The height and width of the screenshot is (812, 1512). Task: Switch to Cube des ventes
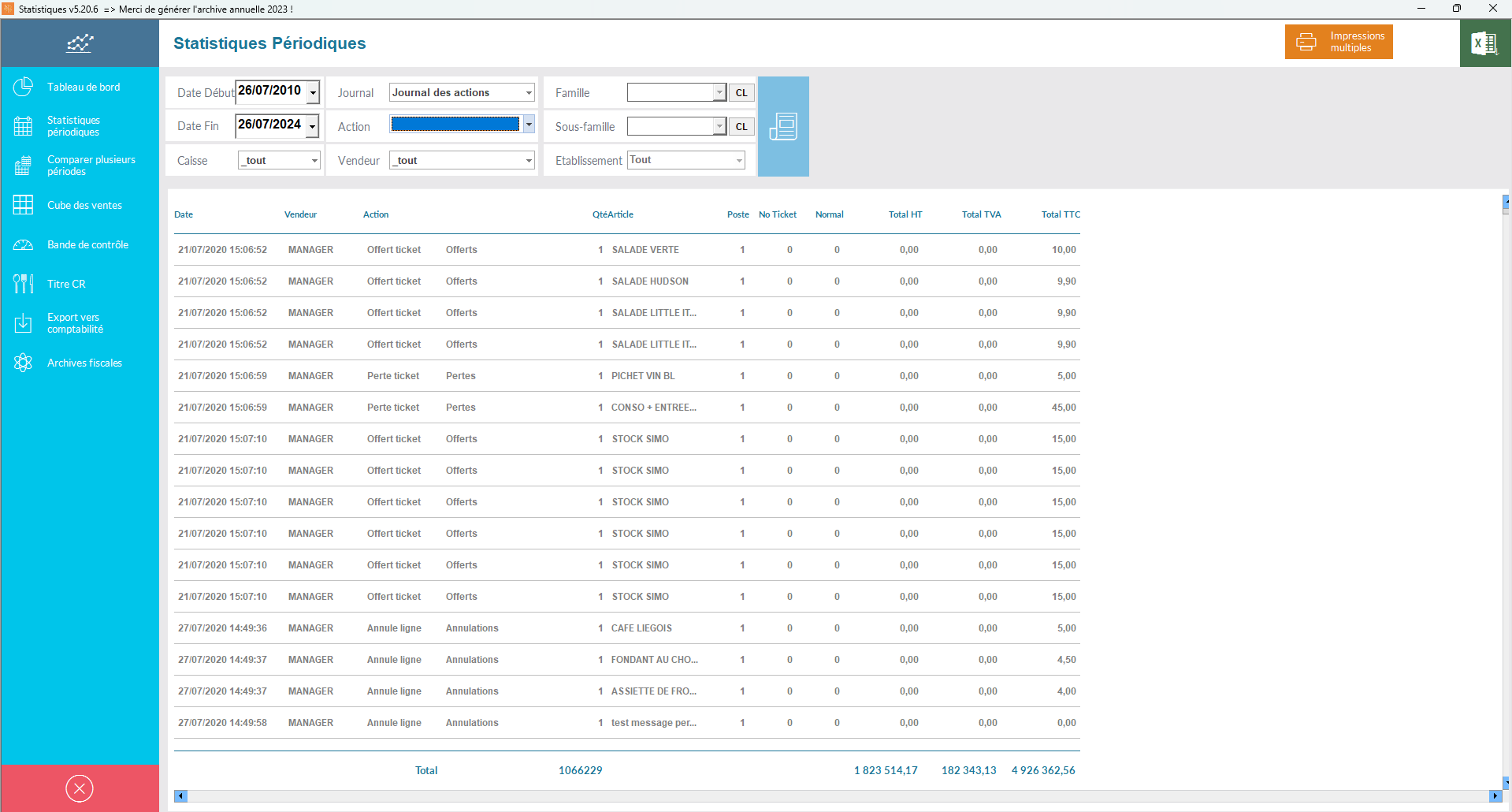click(x=84, y=205)
